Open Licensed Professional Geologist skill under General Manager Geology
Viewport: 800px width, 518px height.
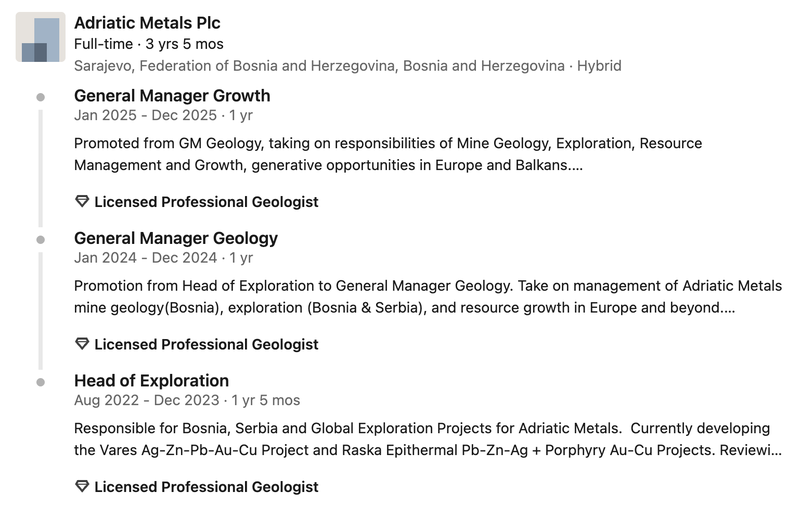(206, 344)
